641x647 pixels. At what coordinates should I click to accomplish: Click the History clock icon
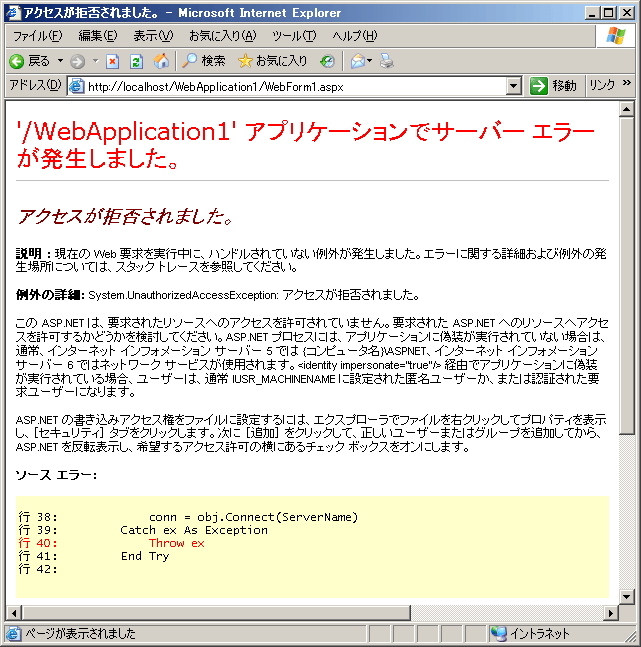coord(327,61)
